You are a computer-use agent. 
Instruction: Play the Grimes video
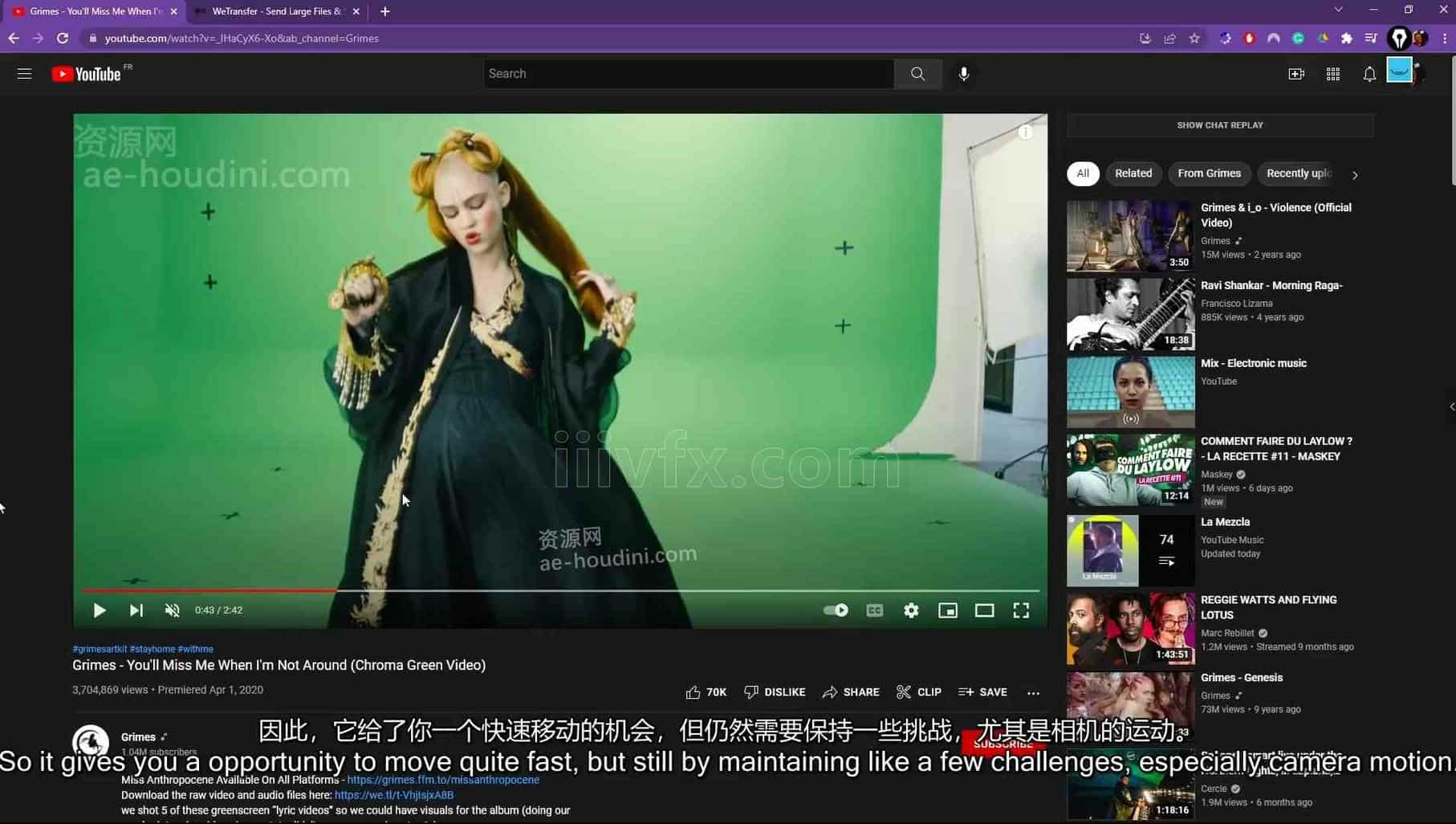point(100,610)
